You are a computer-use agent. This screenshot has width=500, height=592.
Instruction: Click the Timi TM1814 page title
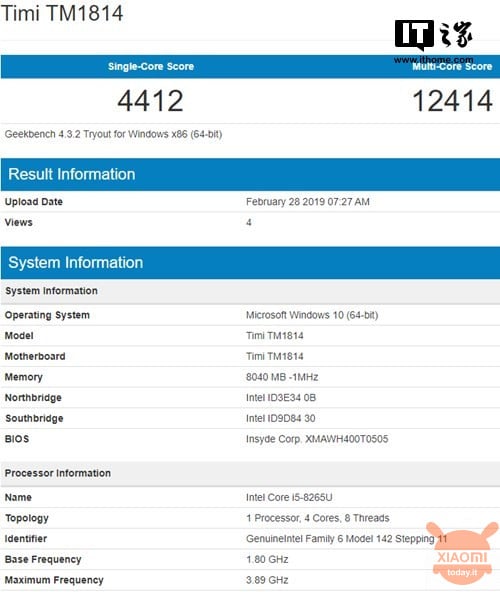[x=62, y=13]
